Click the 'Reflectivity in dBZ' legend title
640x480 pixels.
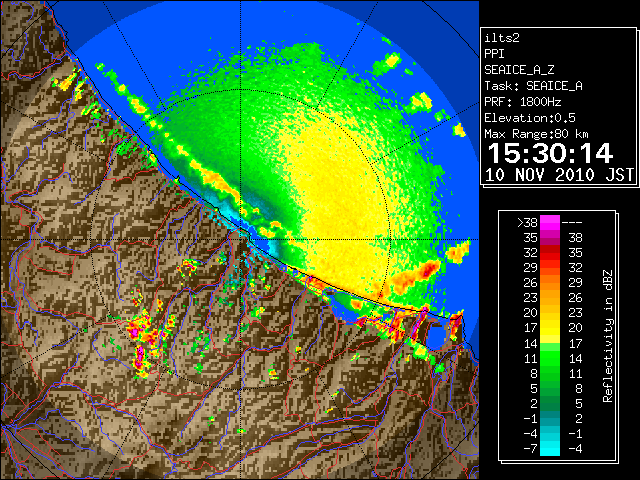click(607, 336)
